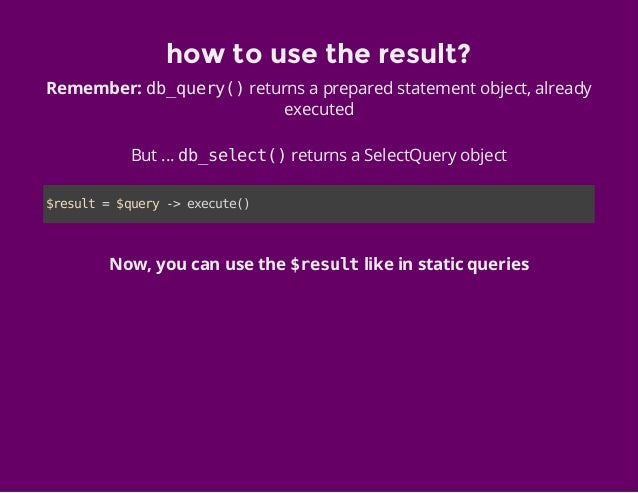Click 'But ...' at the sentence start
Screen dimensions: 638x493
(x=153, y=155)
